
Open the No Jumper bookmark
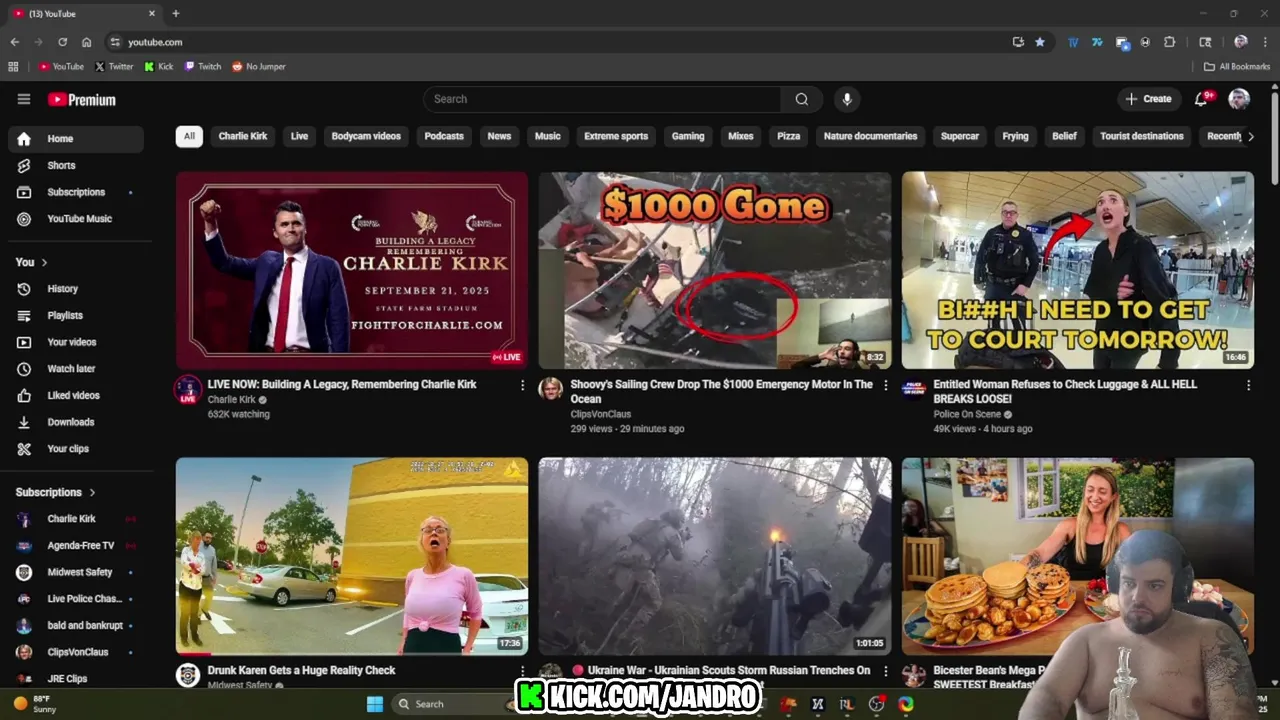tap(259, 67)
